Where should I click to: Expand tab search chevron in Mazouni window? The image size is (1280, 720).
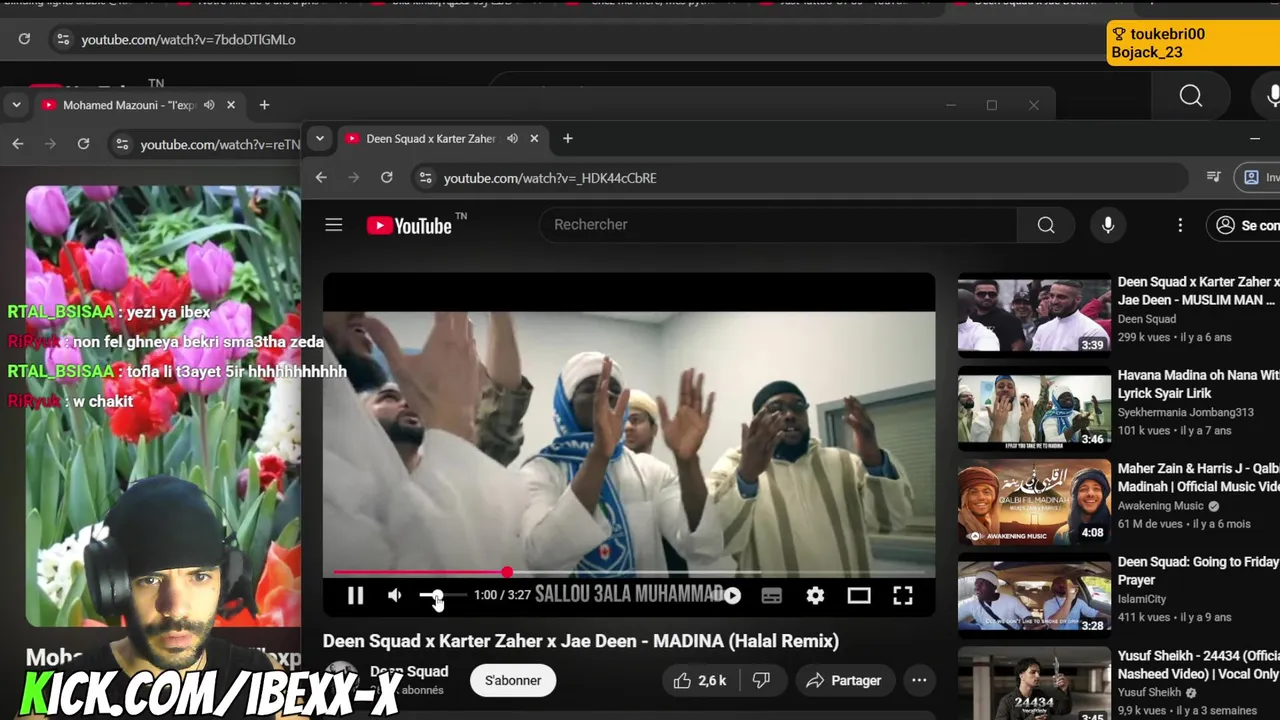point(17,105)
